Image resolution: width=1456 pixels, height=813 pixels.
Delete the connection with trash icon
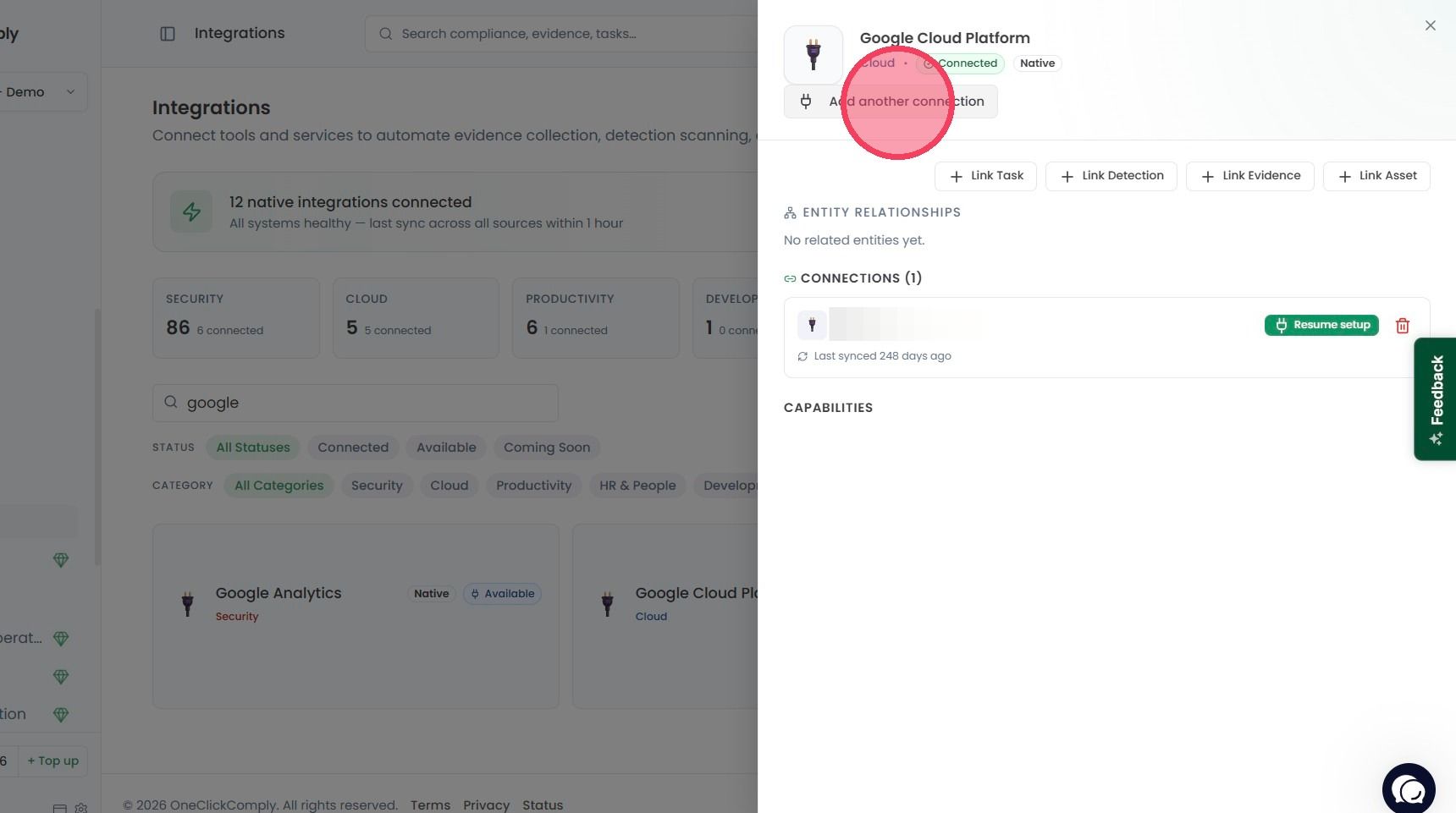[1403, 326]
